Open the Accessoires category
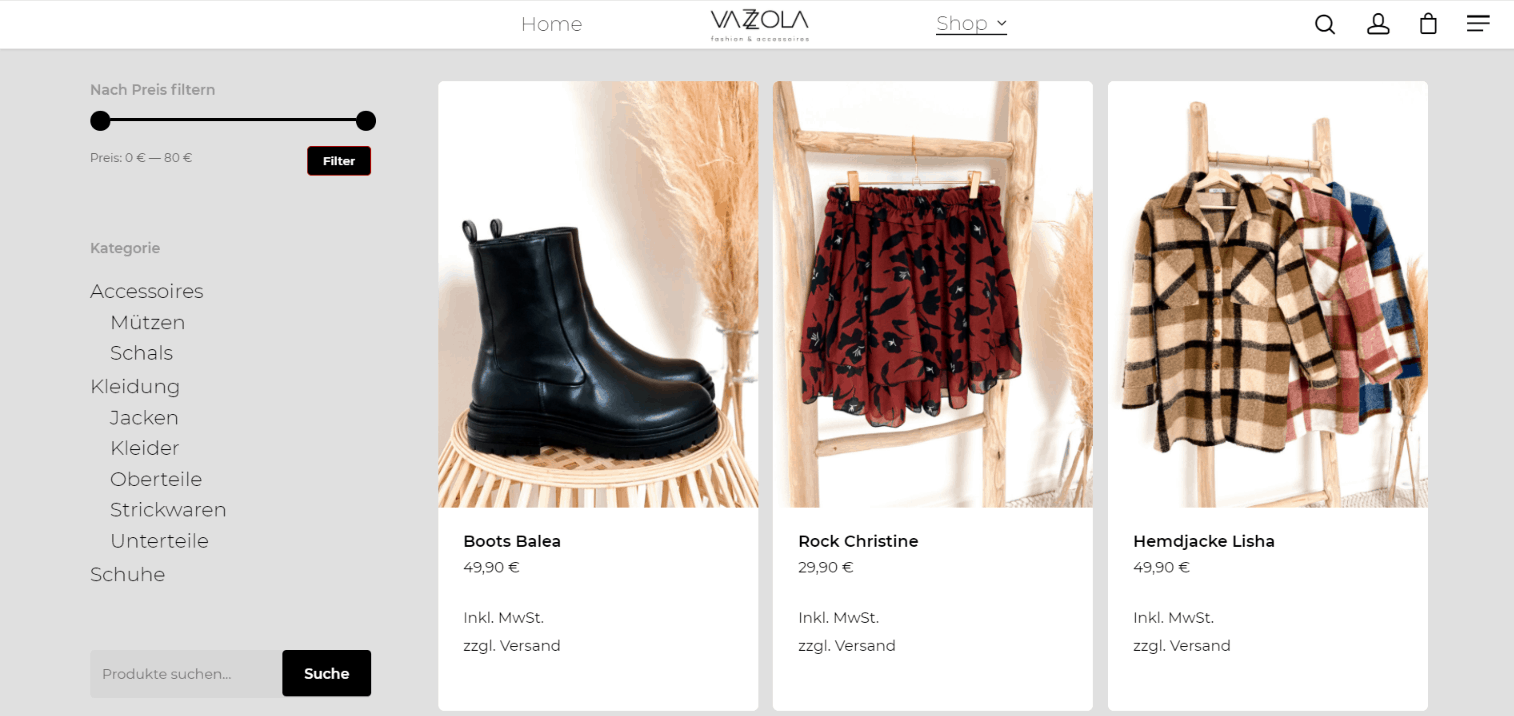Image resolution: width=1514 pixels, height=716 pixels. point(147,291)
